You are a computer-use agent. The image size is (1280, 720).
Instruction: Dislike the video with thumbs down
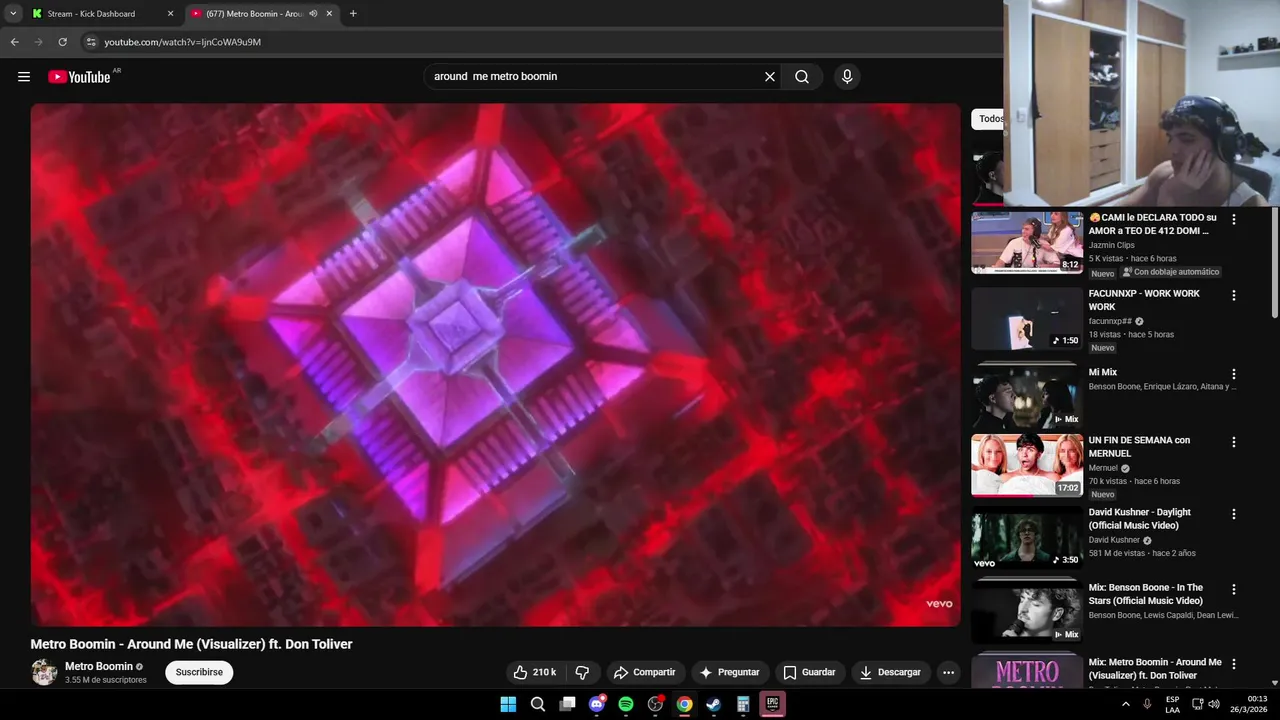pyautogui.click(x=583, y=672)
